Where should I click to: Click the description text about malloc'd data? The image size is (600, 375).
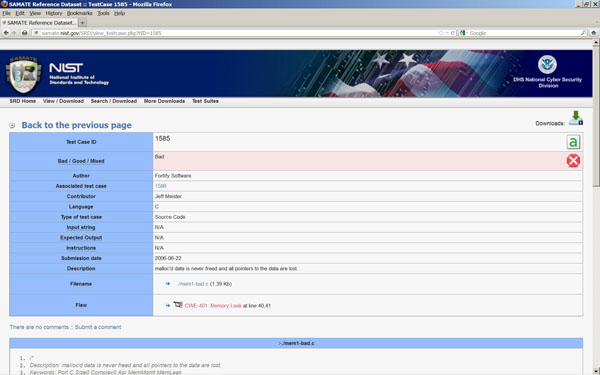pos(226,269)
